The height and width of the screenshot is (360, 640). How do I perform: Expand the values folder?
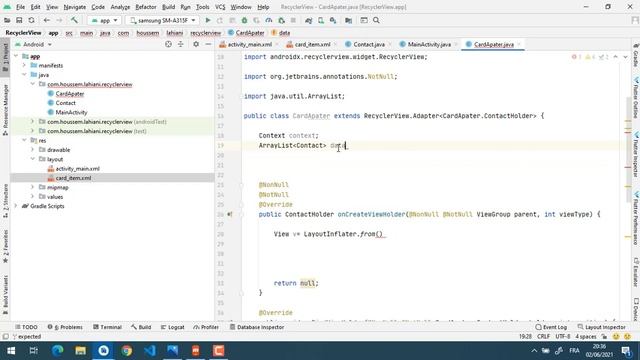tap(32, 197)
